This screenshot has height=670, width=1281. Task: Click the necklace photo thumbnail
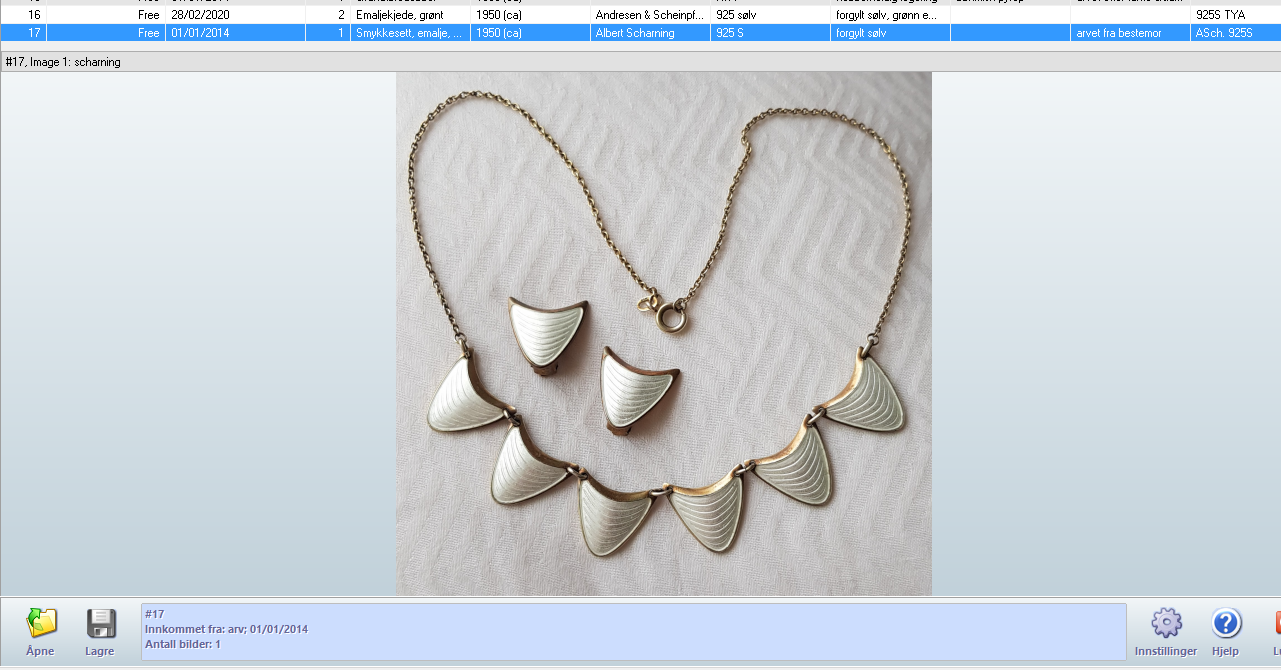point(663,333)
